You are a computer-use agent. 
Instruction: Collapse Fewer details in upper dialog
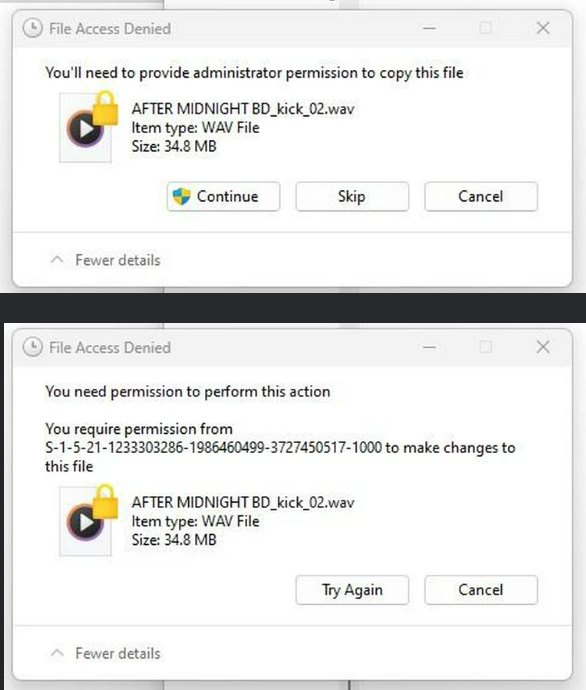pos(106,260)
